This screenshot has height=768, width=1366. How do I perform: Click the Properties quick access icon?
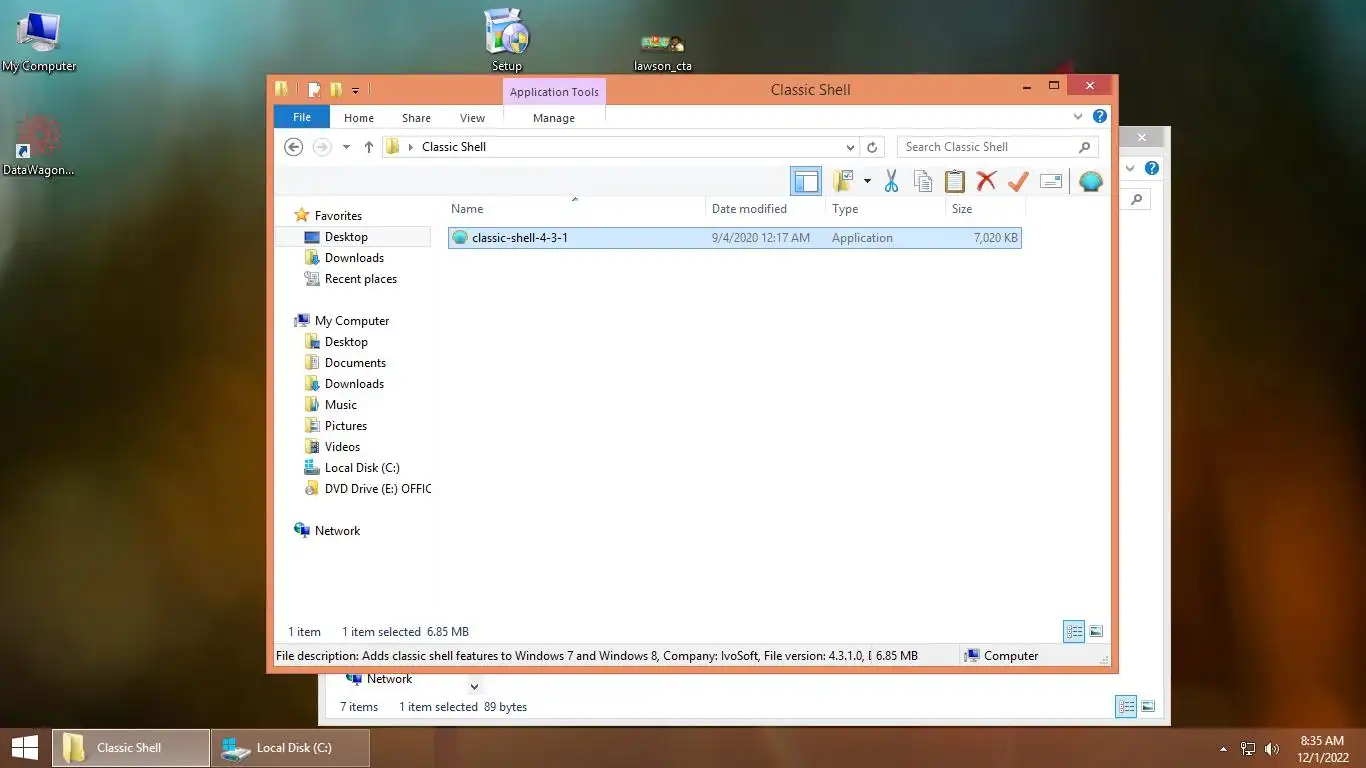pos(314,90)
